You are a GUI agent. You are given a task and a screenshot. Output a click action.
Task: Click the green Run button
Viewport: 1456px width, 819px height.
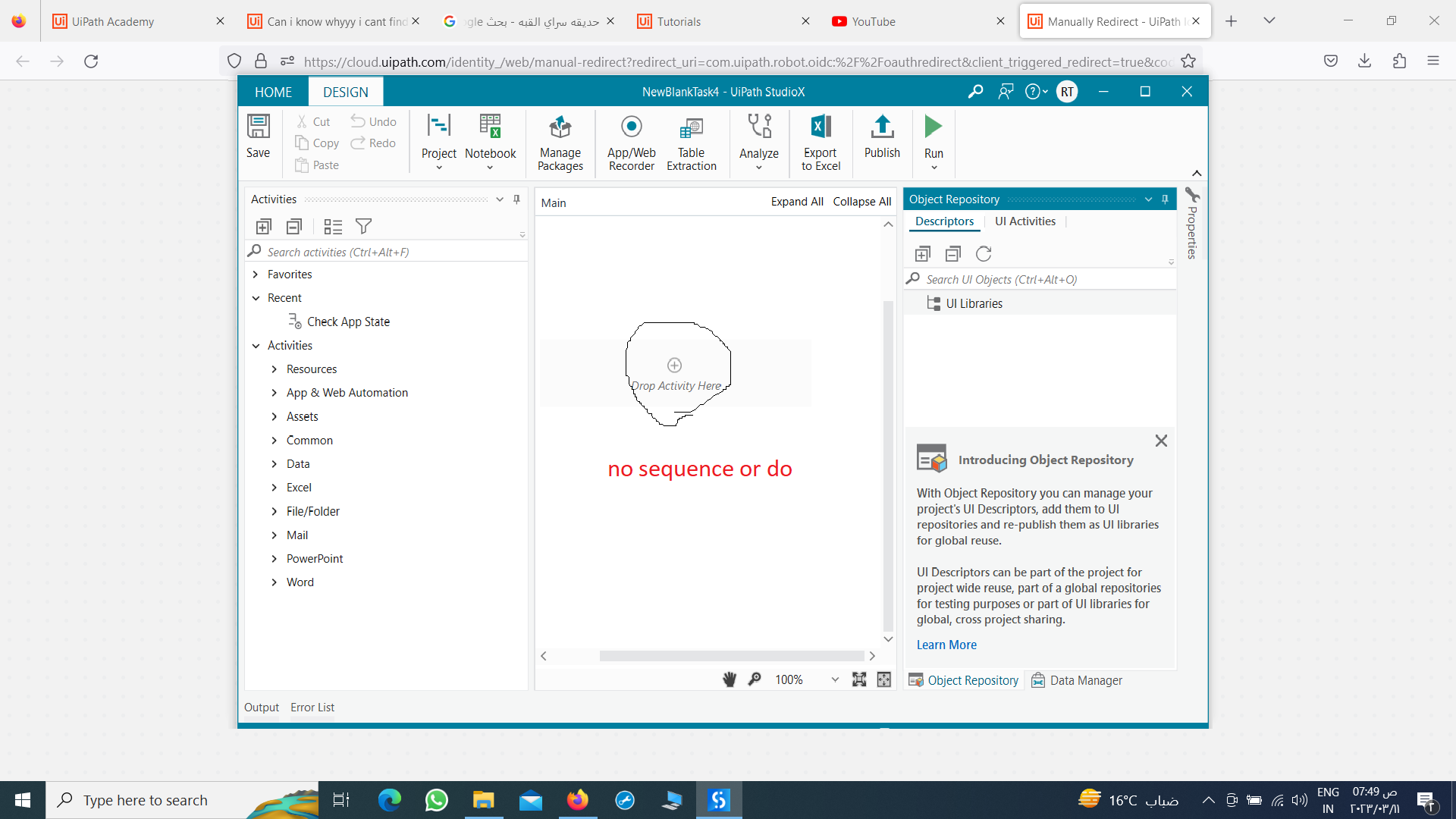tap(934, 127)
